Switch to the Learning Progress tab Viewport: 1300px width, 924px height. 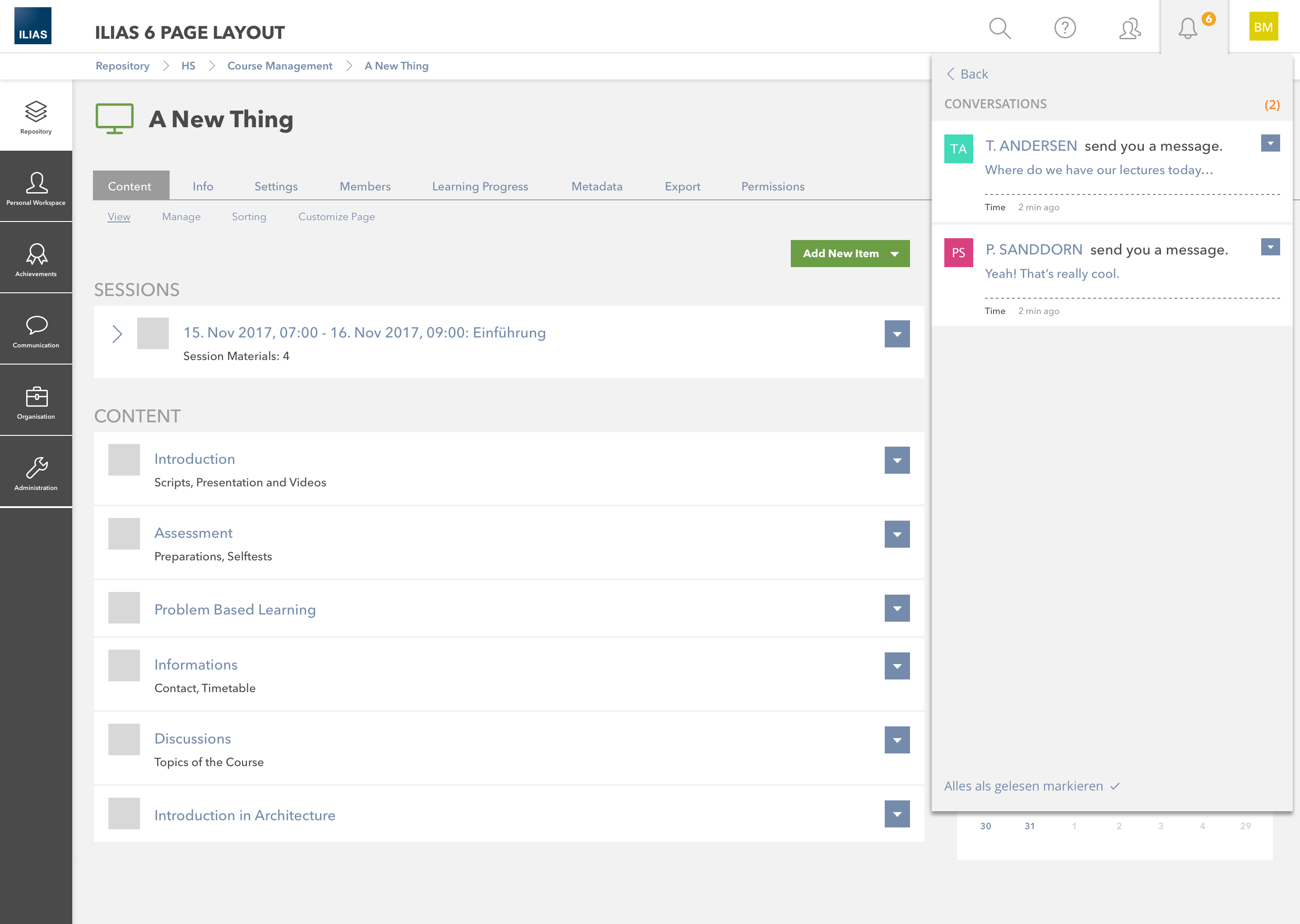(x=480, y=187)
